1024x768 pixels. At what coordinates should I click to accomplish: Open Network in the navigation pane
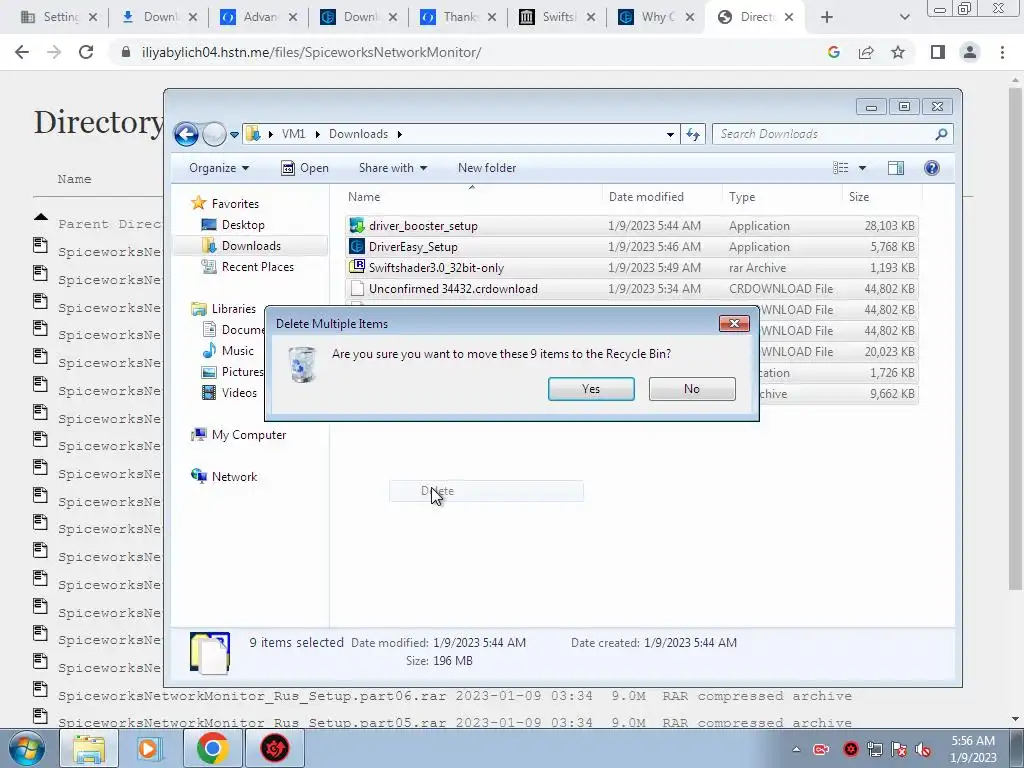[234, 477]
